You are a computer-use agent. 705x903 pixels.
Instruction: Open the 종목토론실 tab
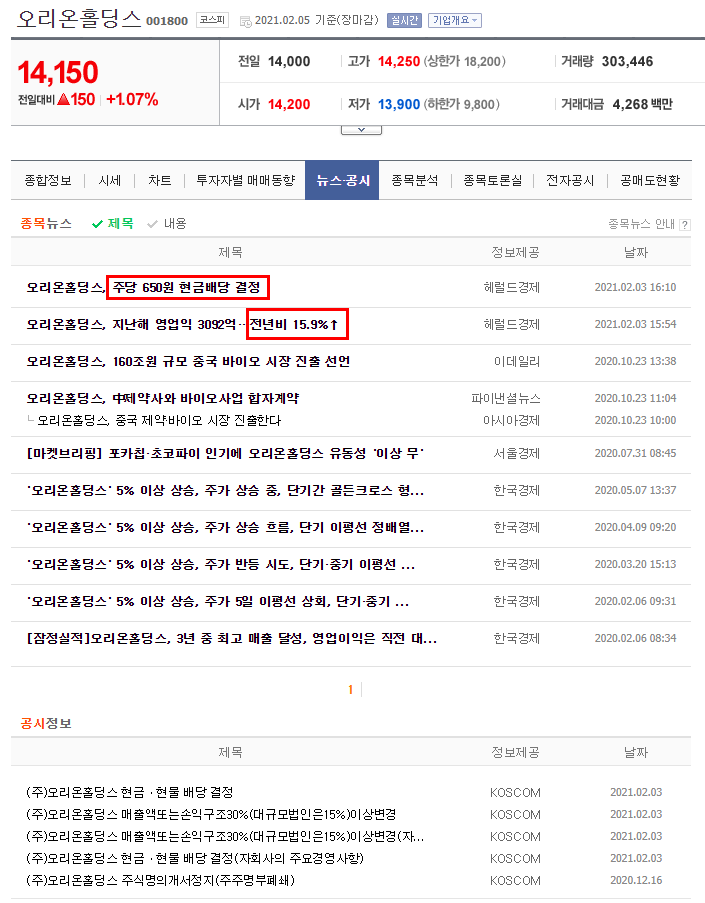[x=492, y=181]
